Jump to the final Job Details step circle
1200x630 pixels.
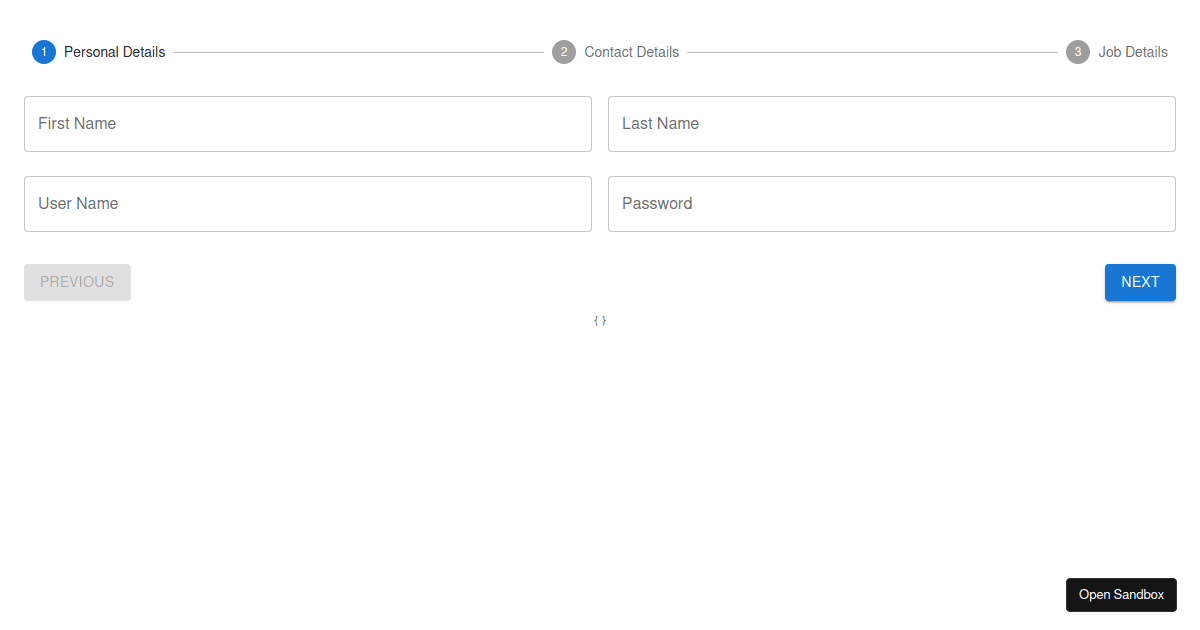coord(1077,51)
